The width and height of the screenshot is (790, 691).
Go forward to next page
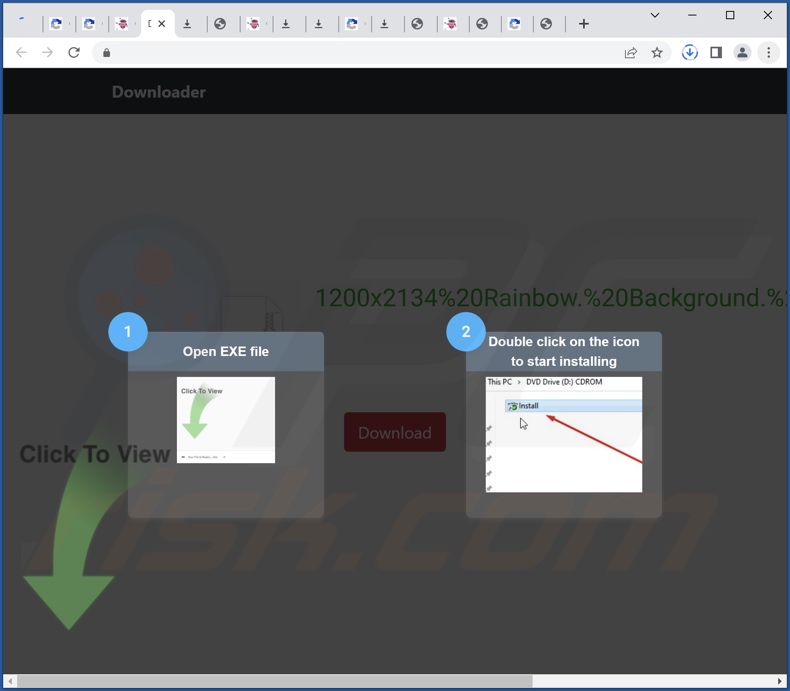[x=47, y=52]
